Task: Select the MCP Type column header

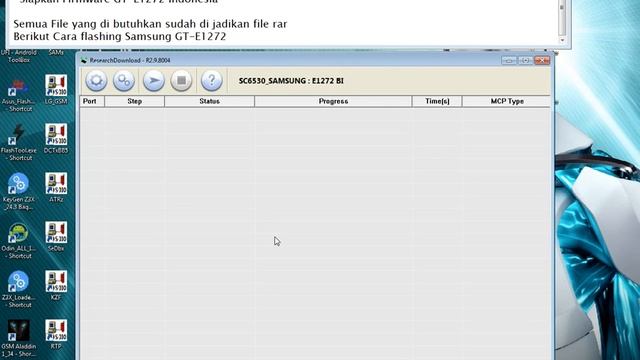Action: 507,101
